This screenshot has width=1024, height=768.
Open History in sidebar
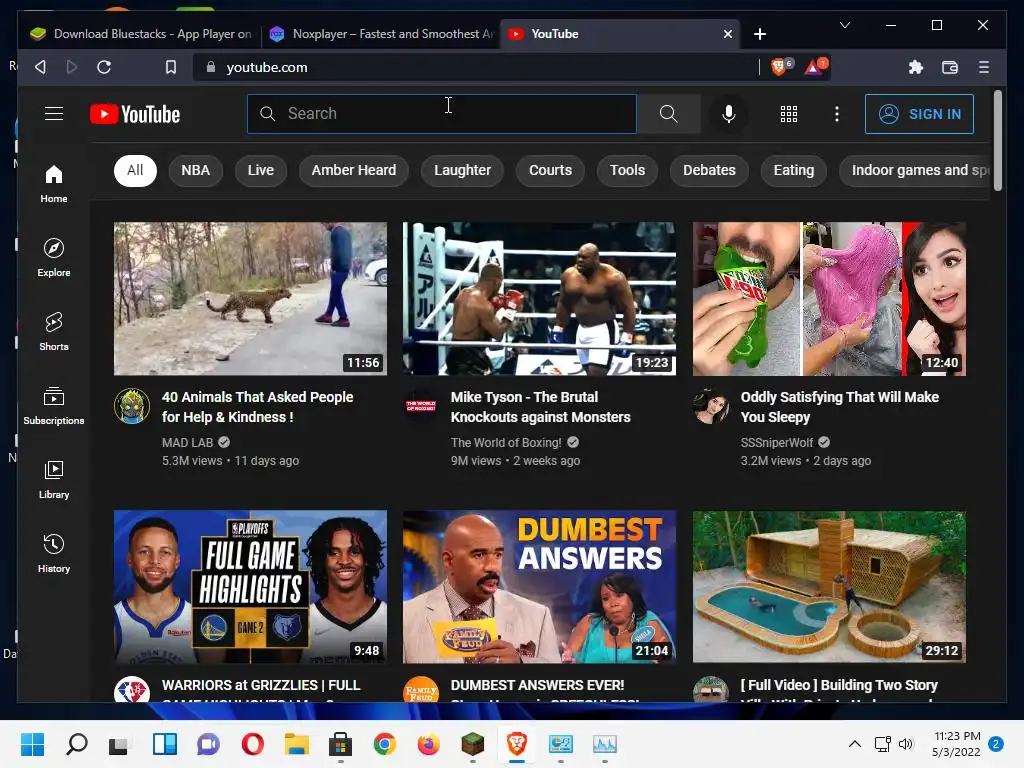click(54, 553)
